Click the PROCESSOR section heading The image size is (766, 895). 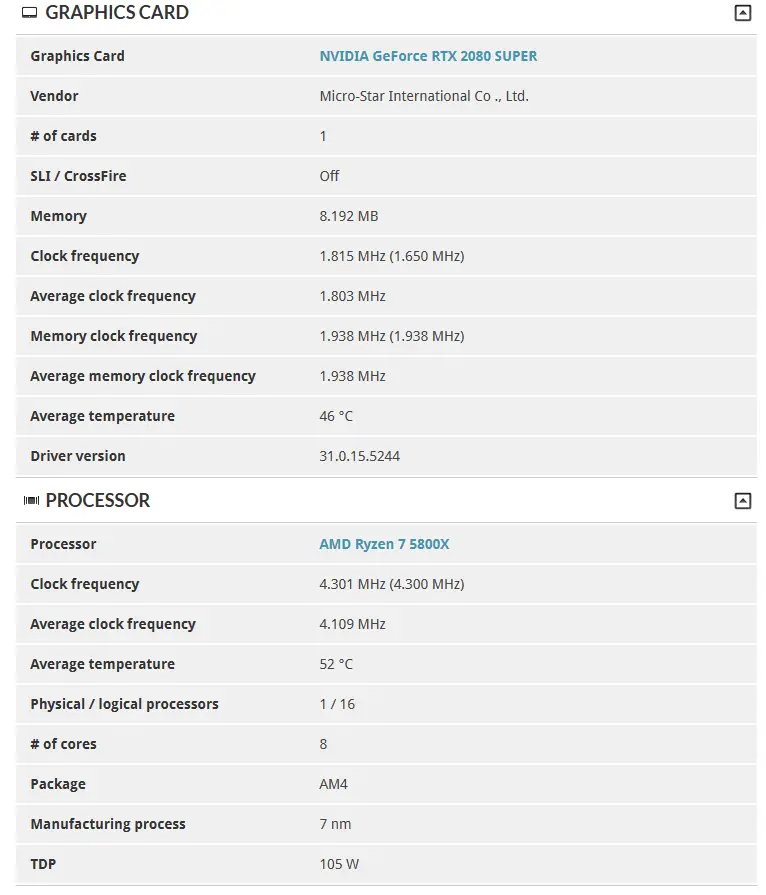98,501
